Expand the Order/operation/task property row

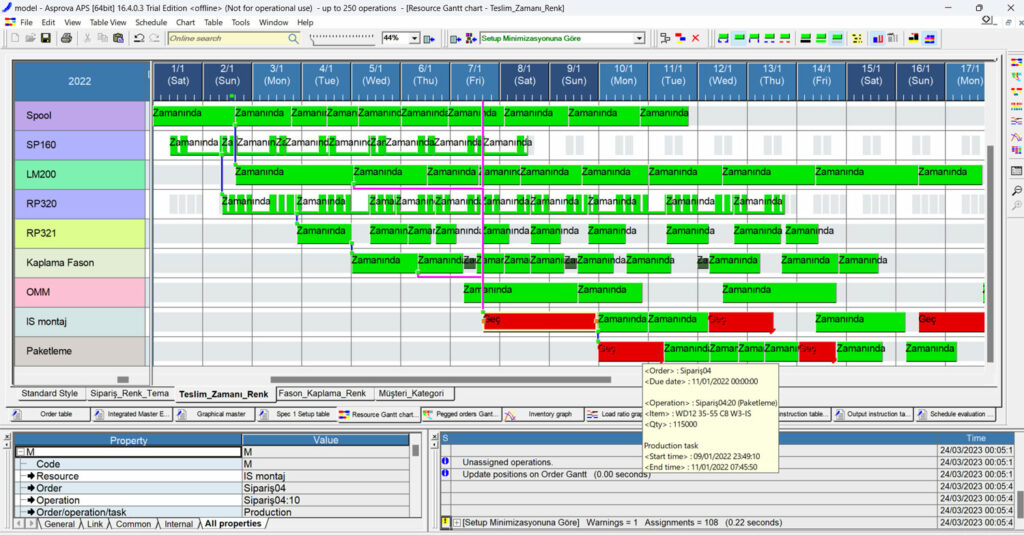(x=31, y=512)
